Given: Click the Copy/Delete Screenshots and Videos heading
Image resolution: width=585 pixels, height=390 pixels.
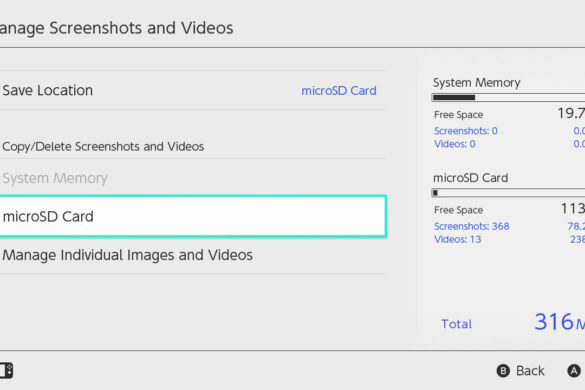Looking at the screenshot, I should click(x=103, y=146).
